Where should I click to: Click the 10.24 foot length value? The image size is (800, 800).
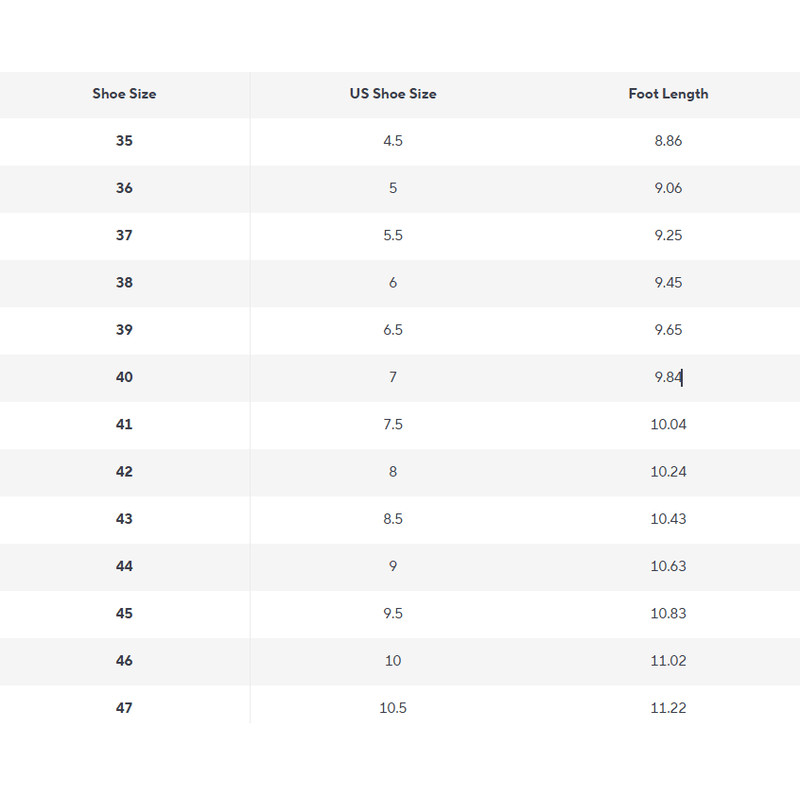pyautogui.click(x=668, y=472)
